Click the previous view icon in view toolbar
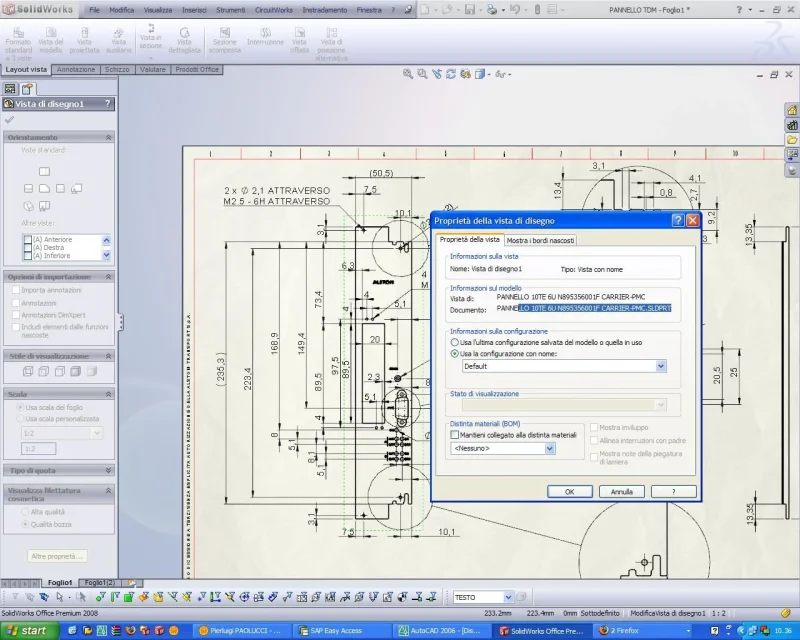800x640 pixels. pos(437,74)
